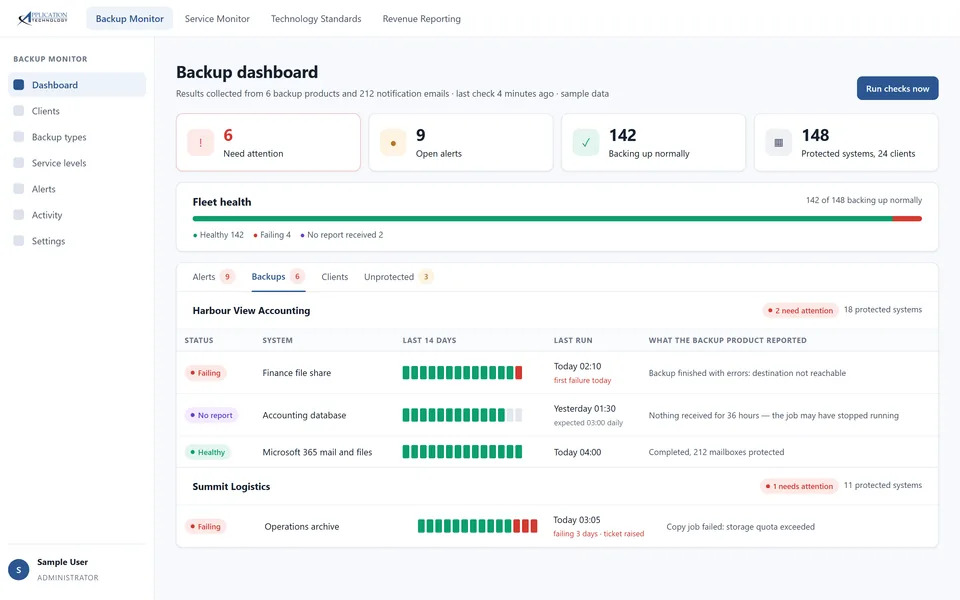This screenshot has width=960, height=600.
Task: Click the No report status badge
Action: pyautogui.click(x=211, y=415)
